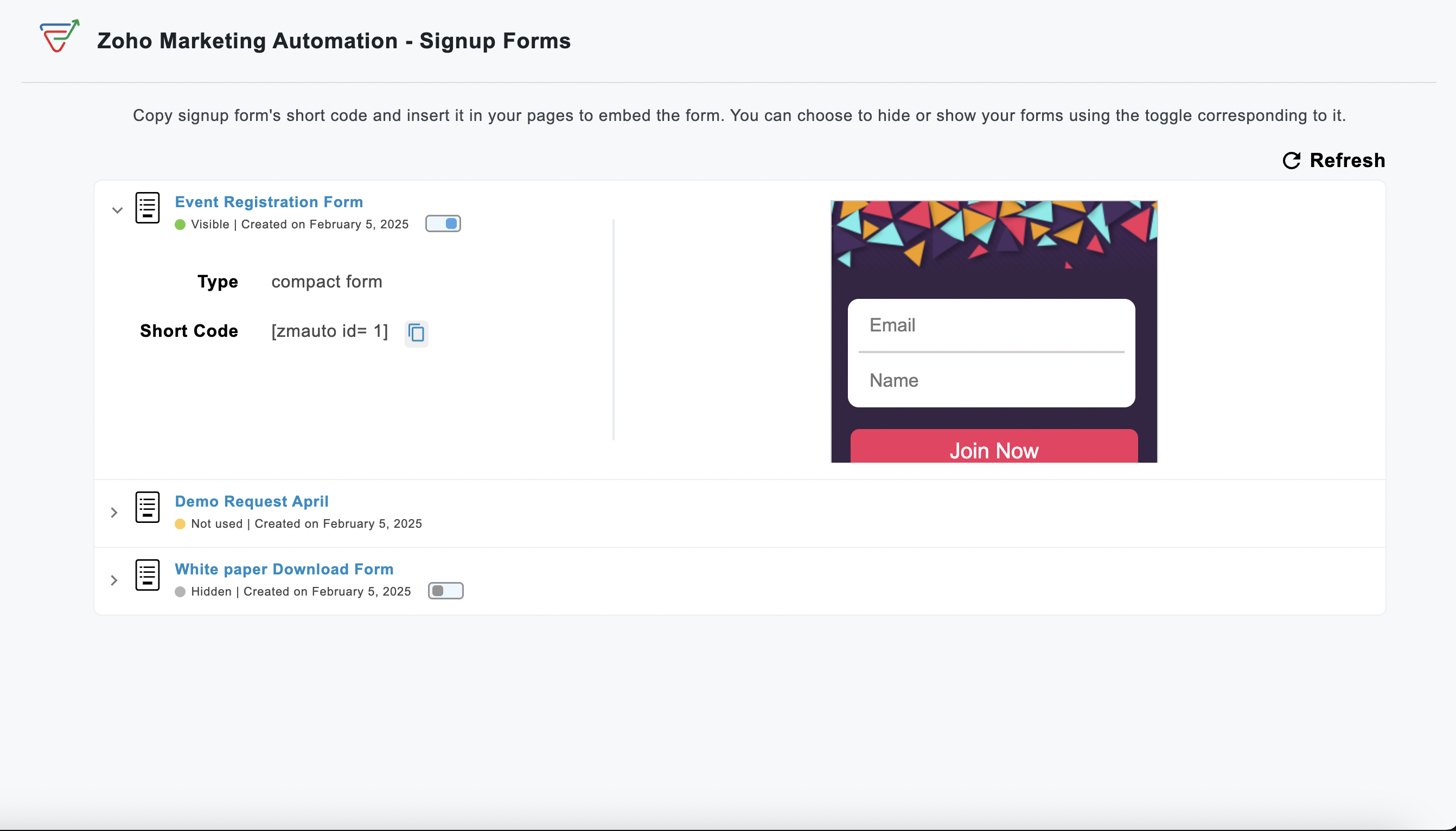Click the yellow Not used status dot
The image size is (1456, 831).
pyautogui.click(x=180, y=524)
